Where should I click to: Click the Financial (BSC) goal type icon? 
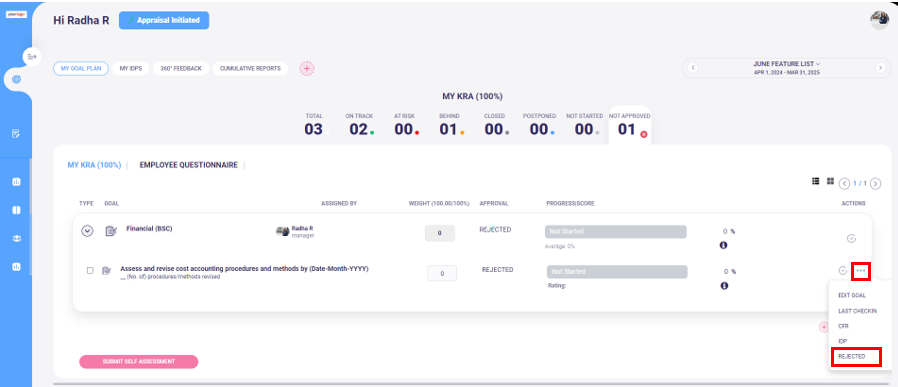[111, 231]
